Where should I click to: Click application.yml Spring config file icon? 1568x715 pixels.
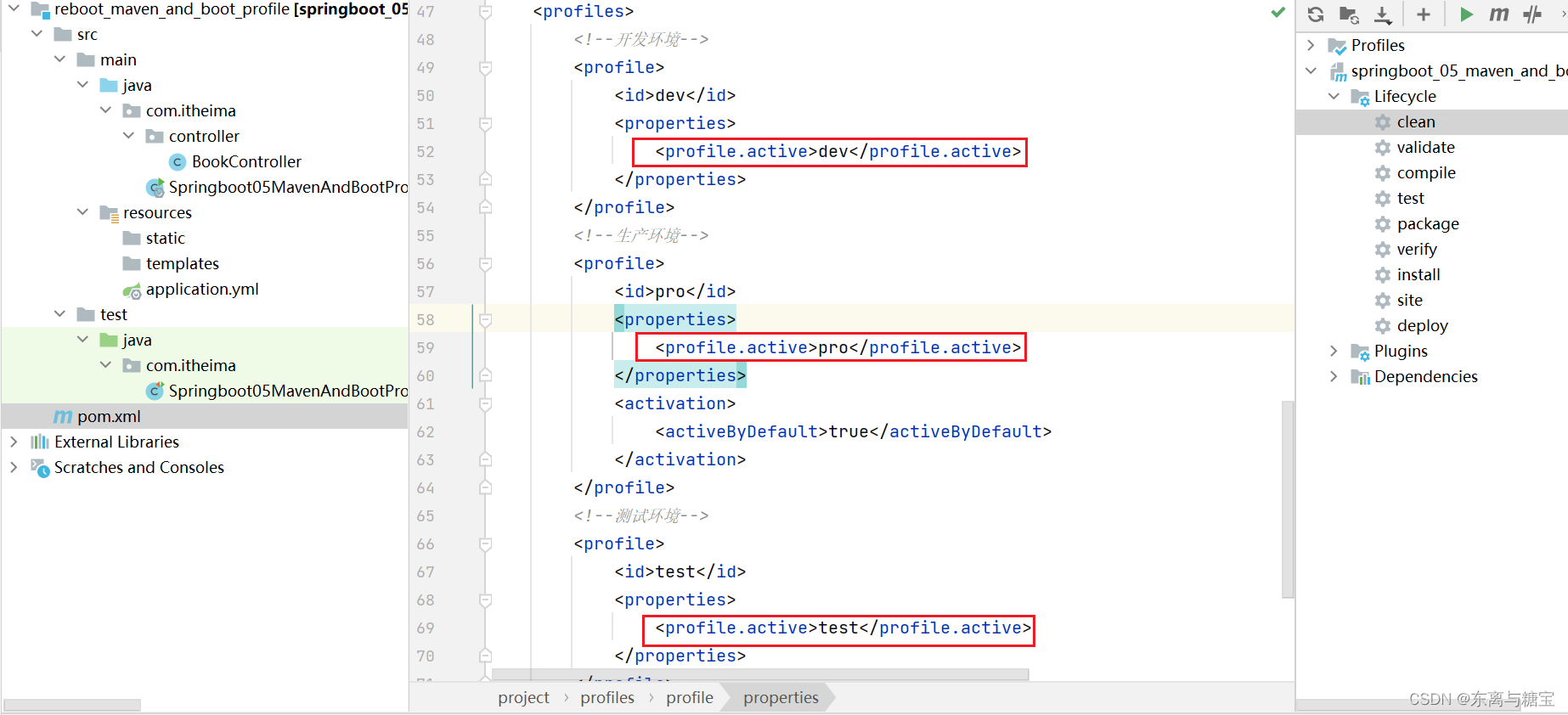[x=132, y=290]
